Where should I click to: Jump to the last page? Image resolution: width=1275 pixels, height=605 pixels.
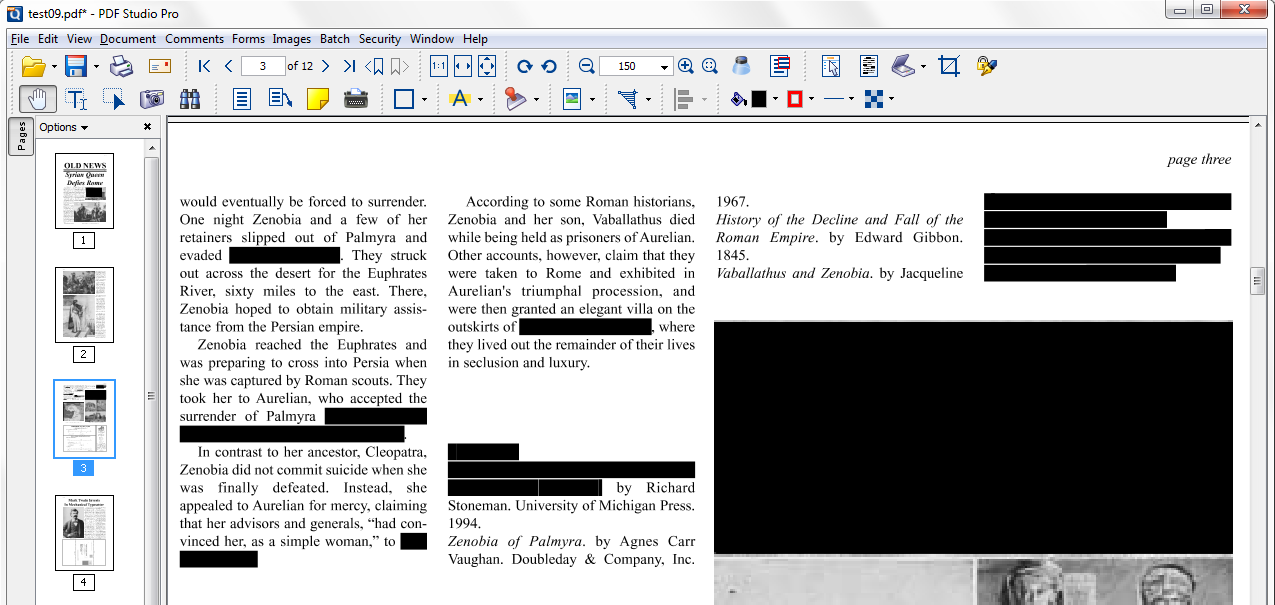[x=349, y=66]
